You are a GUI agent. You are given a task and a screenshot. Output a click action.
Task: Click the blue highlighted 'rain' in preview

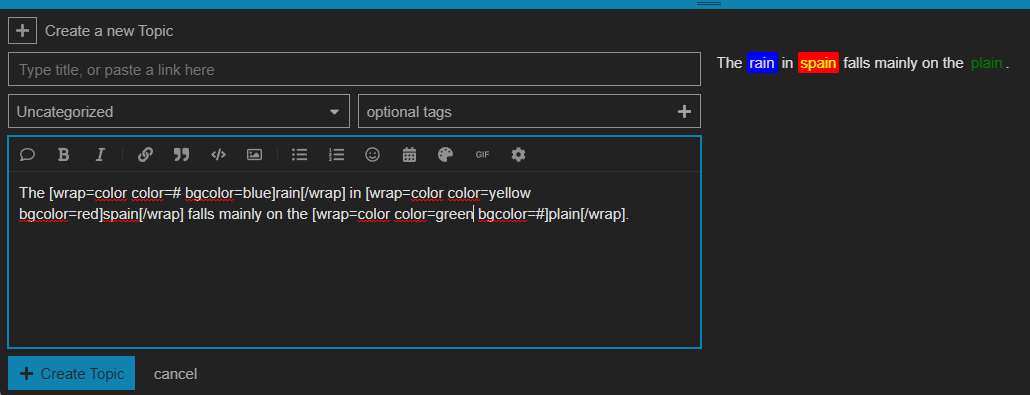pyautogui.click(x=762, y=63)
